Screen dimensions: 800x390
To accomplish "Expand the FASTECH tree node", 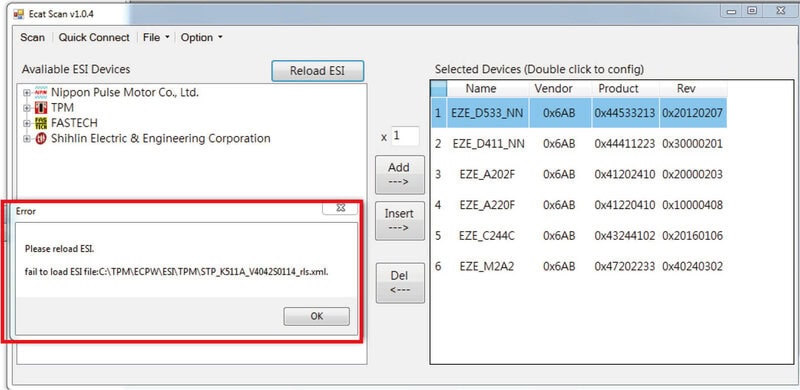I will 27,124.
